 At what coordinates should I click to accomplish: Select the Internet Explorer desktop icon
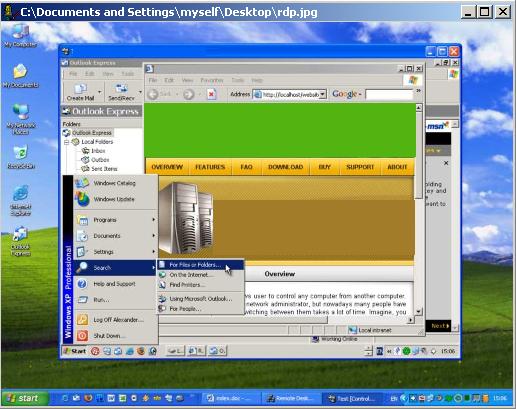click(x=21, y=201)
